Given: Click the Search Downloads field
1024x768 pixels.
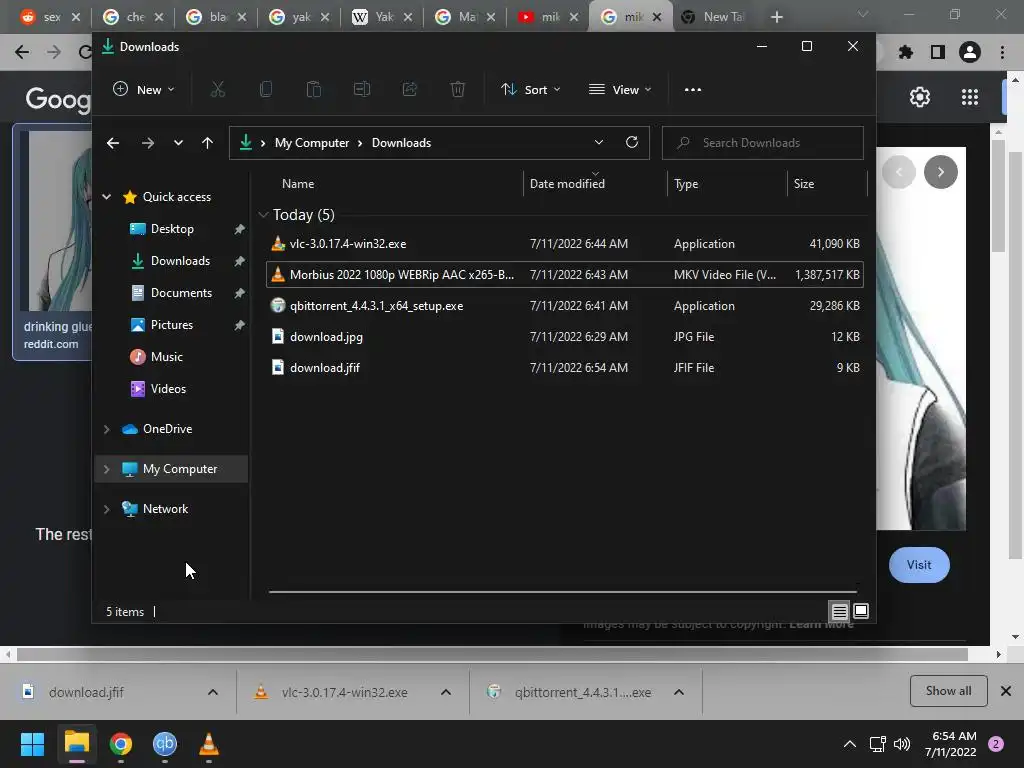Looking at the screenshot, I should click(x=763, y=143).
